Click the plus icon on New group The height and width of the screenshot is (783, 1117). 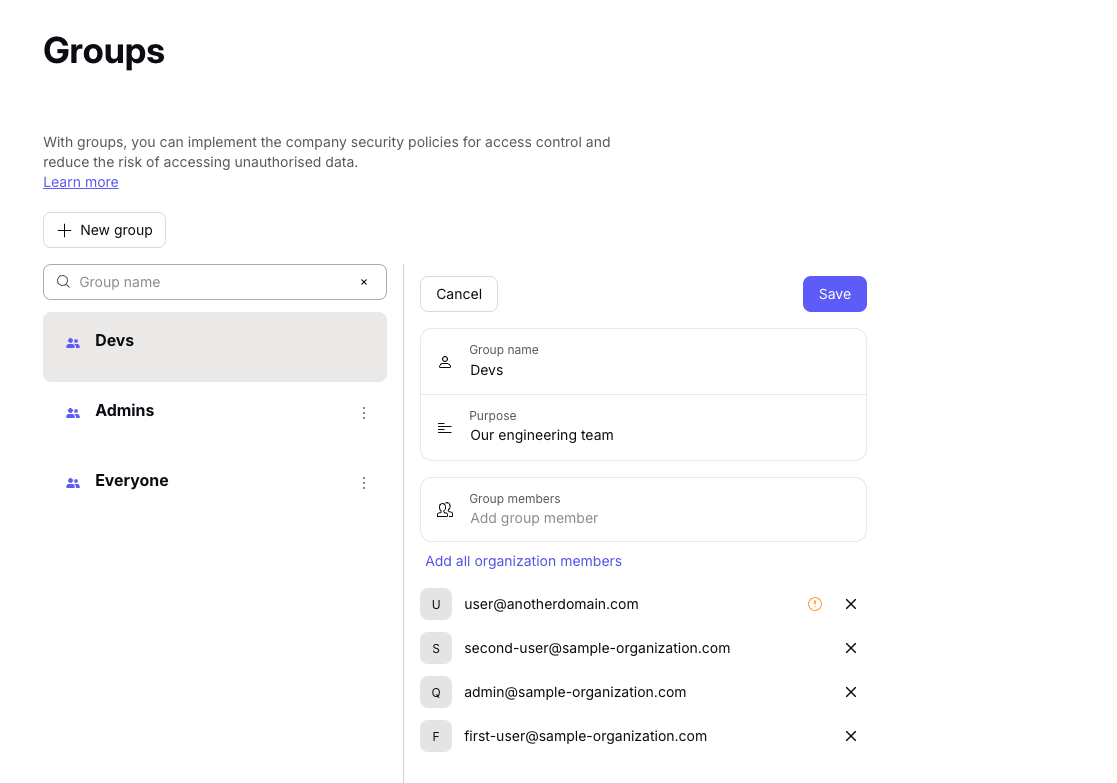pyautogui.click(x=63, y=230)
